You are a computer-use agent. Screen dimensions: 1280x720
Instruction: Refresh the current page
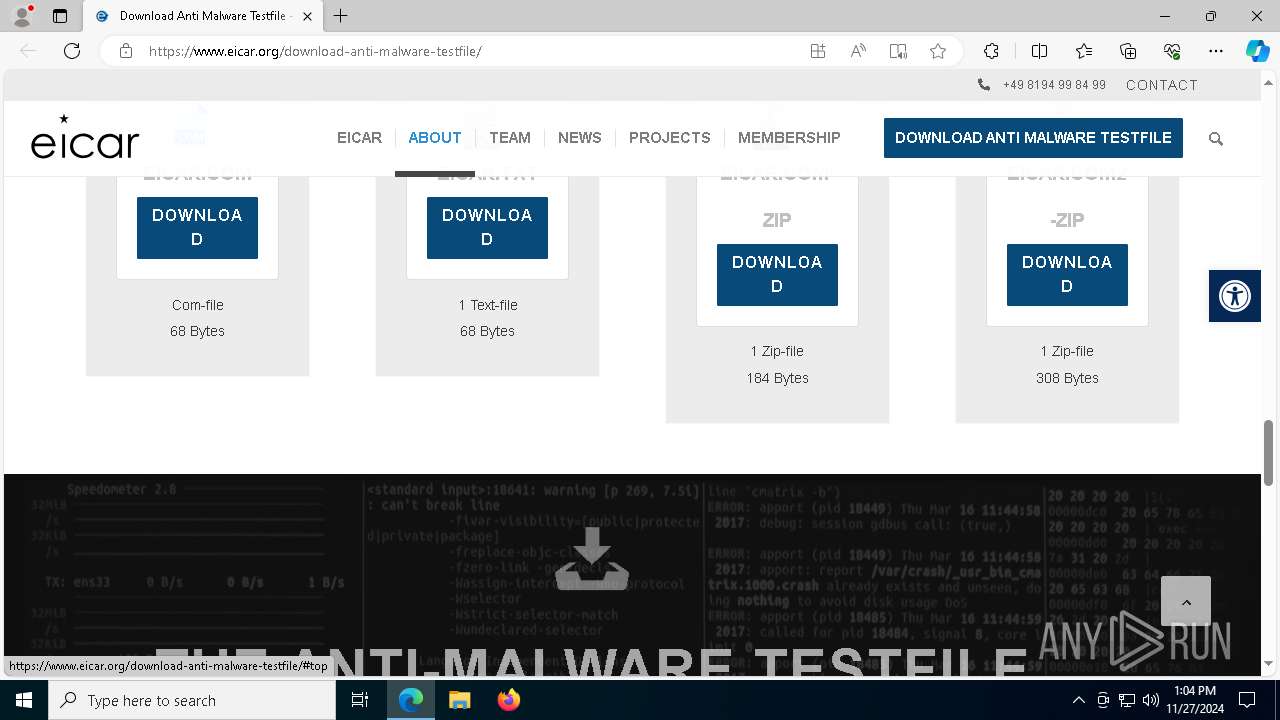point(72,51)
